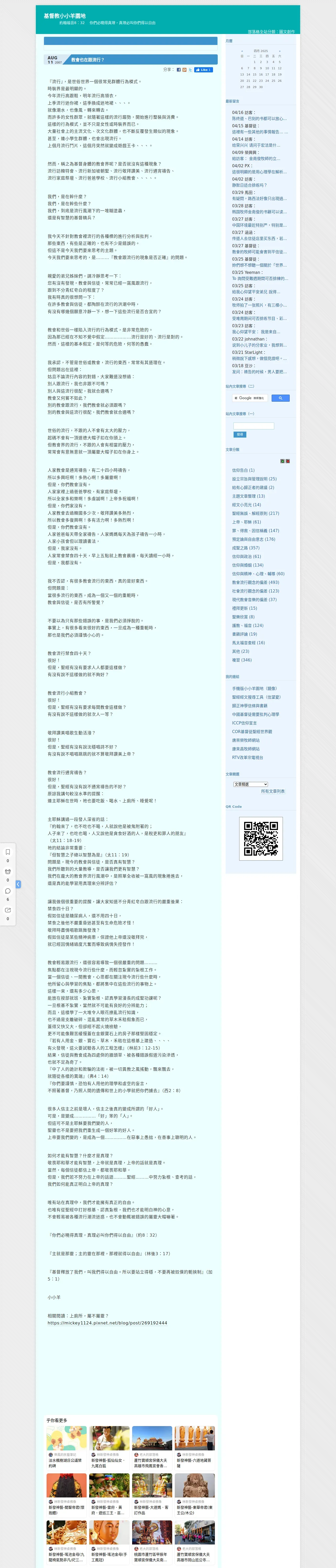The width and height of the screenshot is (336, 1568).
Task: Click the 部落格全站分類:圖文創作 link
Action: 271,32
